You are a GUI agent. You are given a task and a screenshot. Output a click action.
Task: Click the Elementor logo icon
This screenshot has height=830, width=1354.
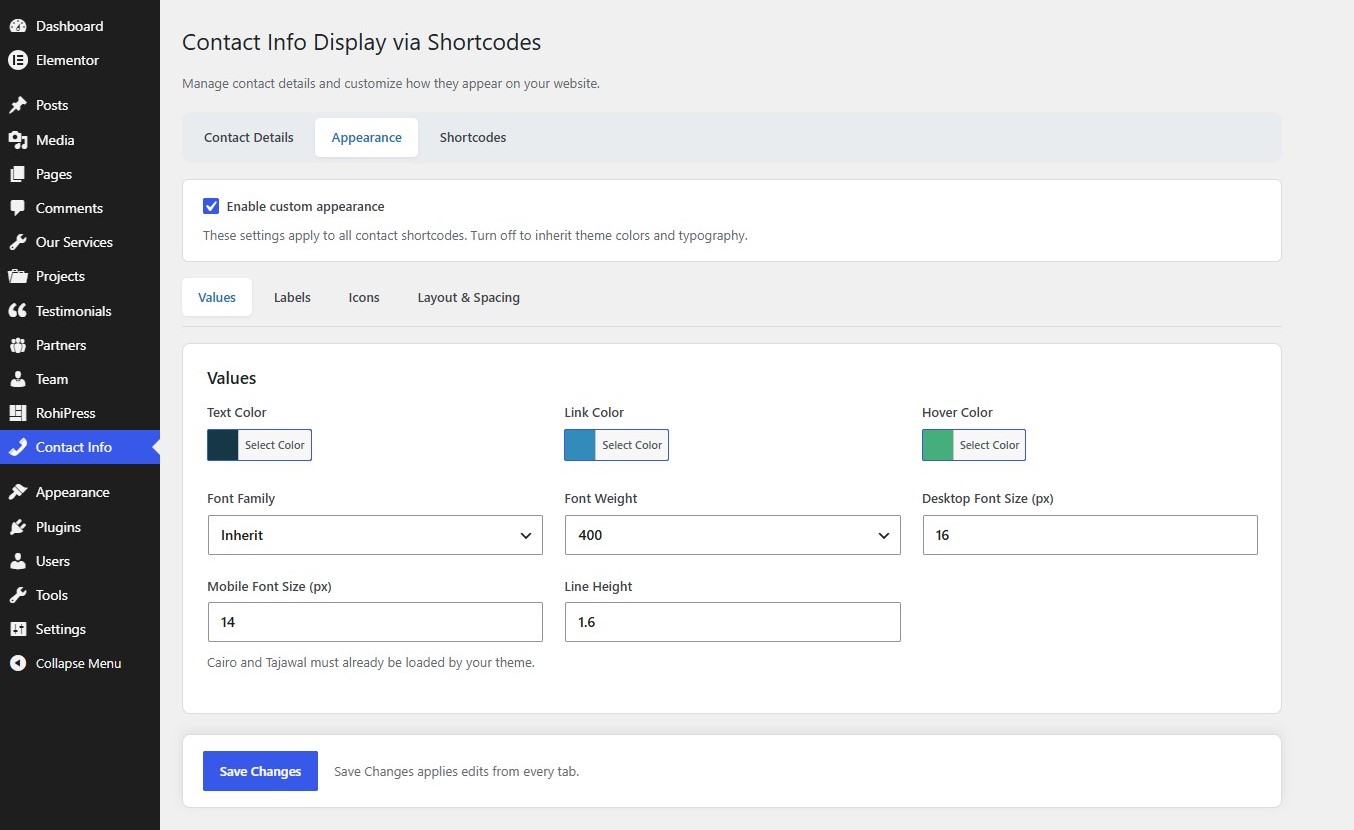point(17,60)
